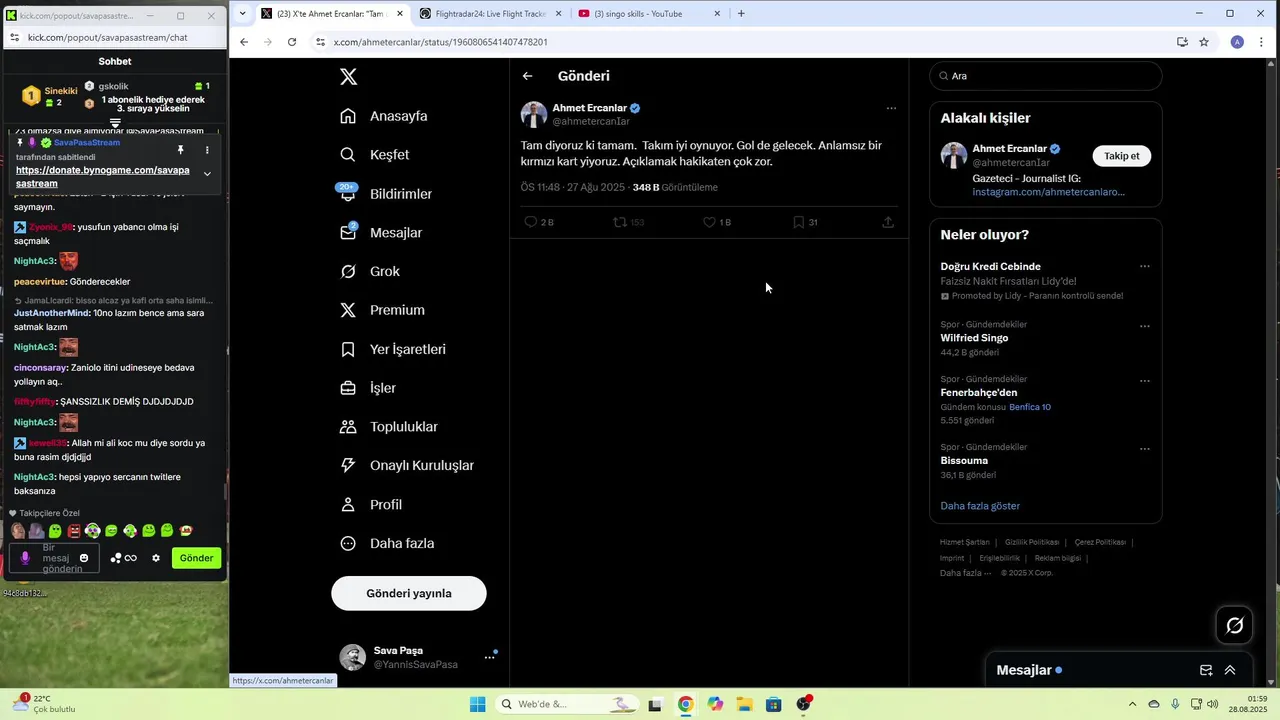Open the Gizlilik Politikası footer link
Screen dimensions: 1280x720
coord(1032,542)
